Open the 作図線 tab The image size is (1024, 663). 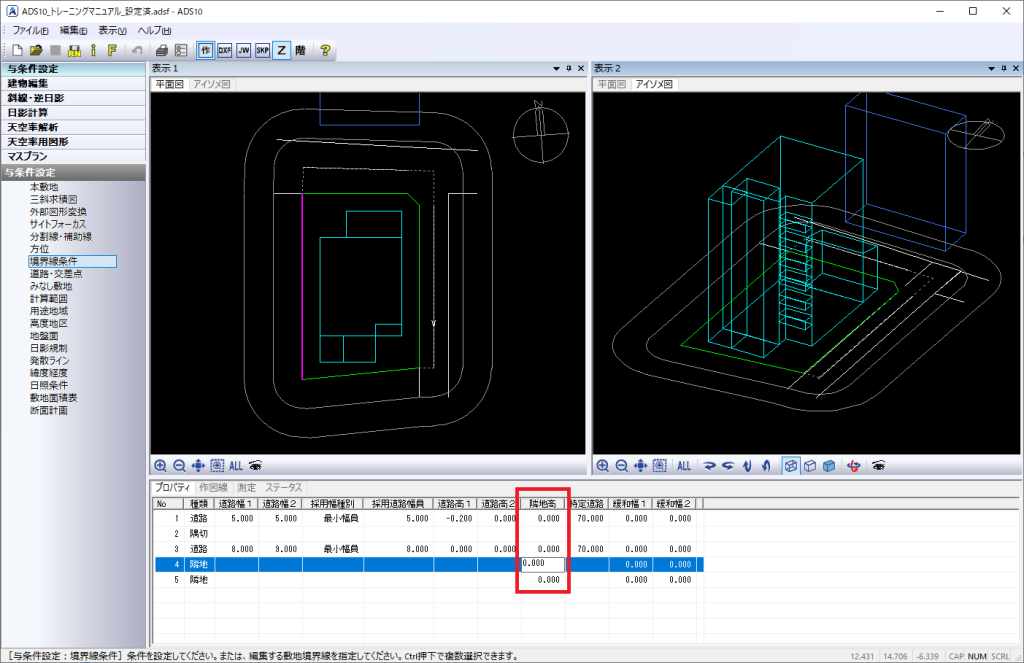pyautogui.click(x=214, y=487)
